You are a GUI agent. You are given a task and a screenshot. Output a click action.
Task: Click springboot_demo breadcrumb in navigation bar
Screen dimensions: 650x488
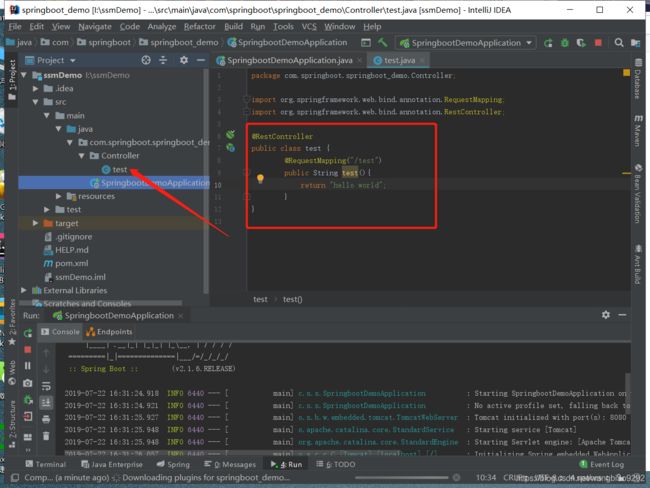pos(179,43)
